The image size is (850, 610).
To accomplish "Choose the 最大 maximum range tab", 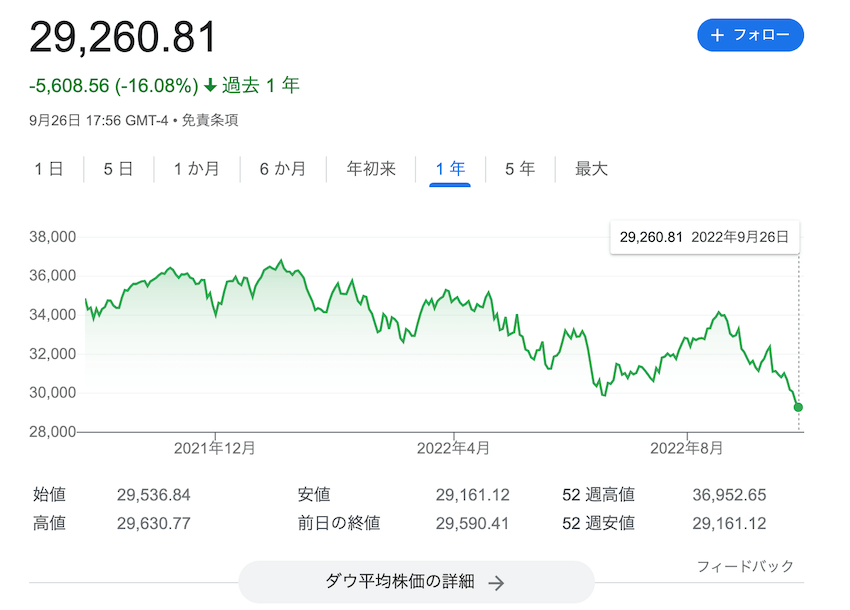I will 591,169.
